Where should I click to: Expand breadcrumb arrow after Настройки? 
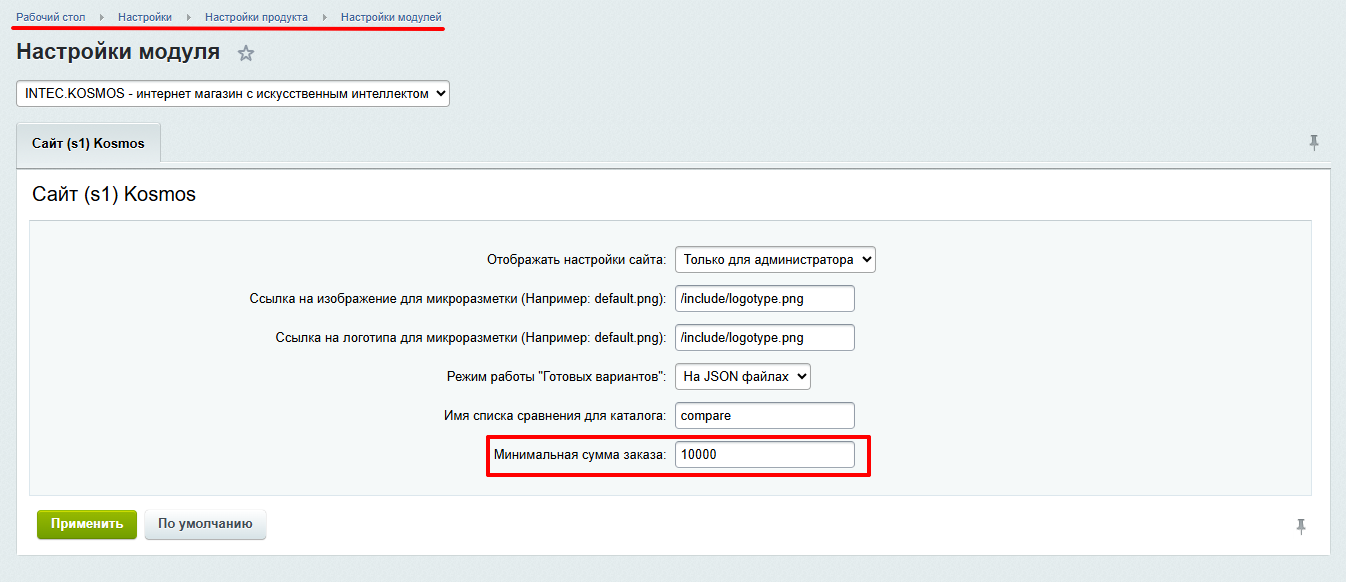(188, 18)
